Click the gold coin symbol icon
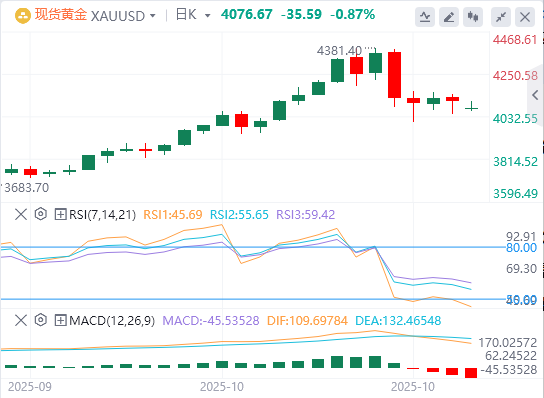The width and height of the screenshot is (544, 398). point(23,16)
